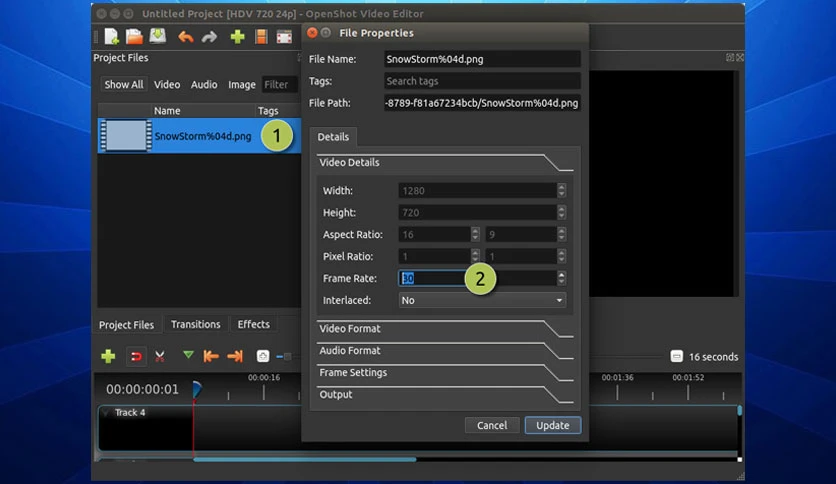836x484 pixels.
Task: Click the Undo arrow icon
Action: (186, 37)
